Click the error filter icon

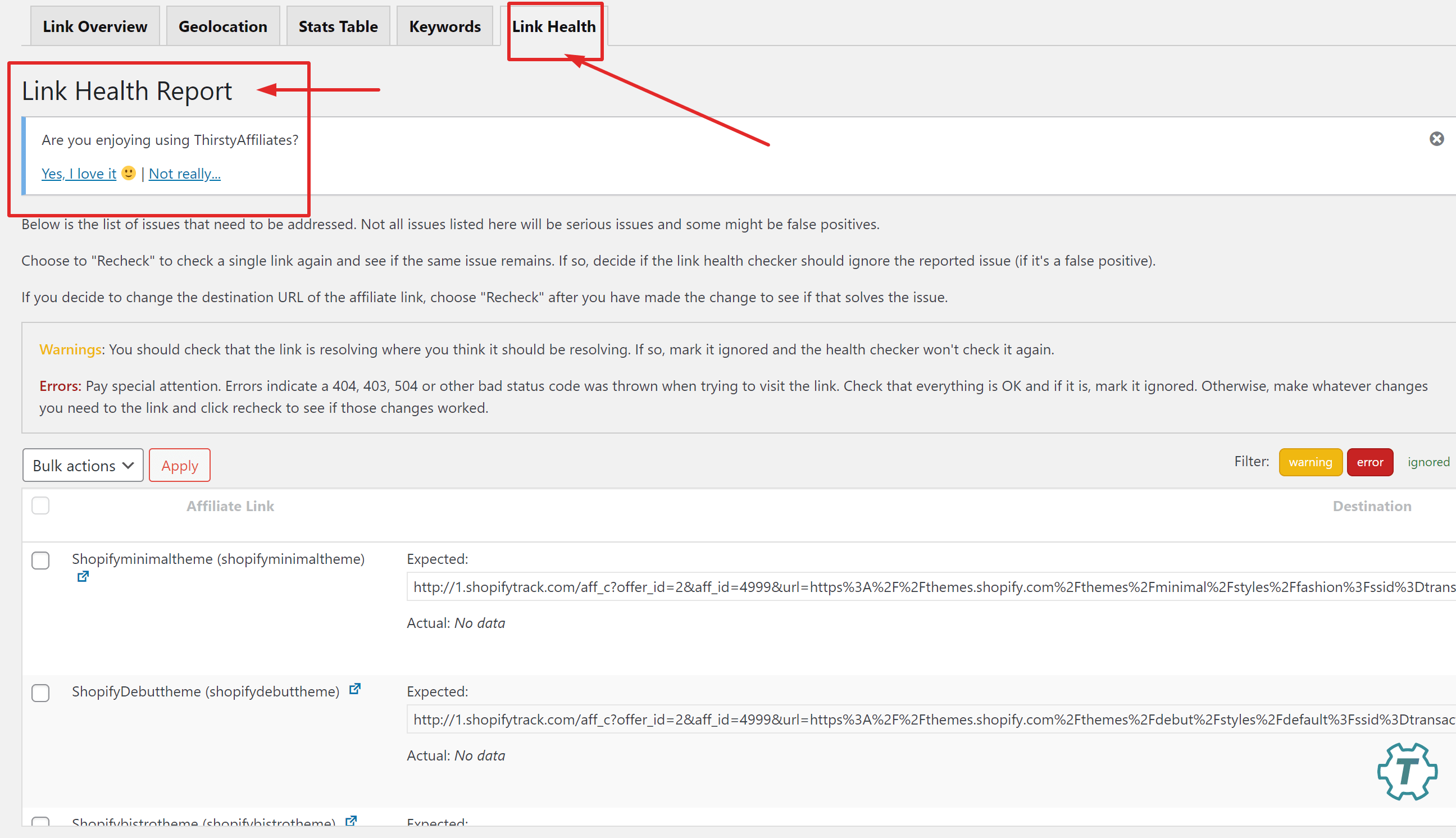click(x=1369, y=462)
